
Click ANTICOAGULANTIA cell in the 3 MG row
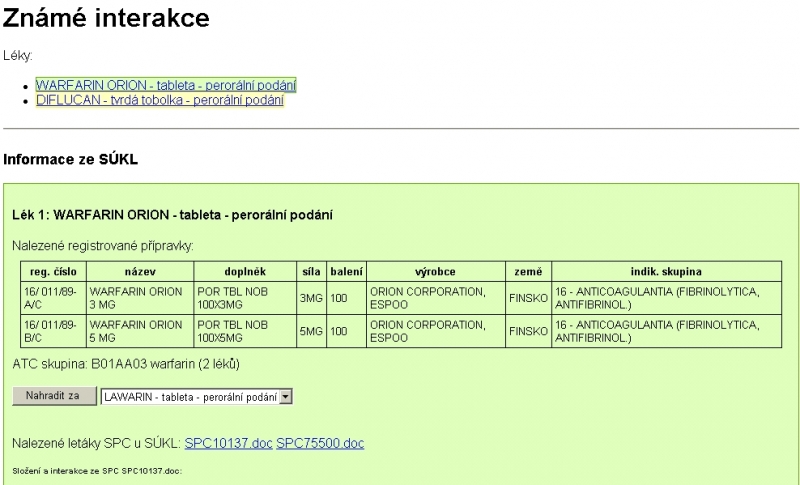pyautogui.click(x=666, y=298)
